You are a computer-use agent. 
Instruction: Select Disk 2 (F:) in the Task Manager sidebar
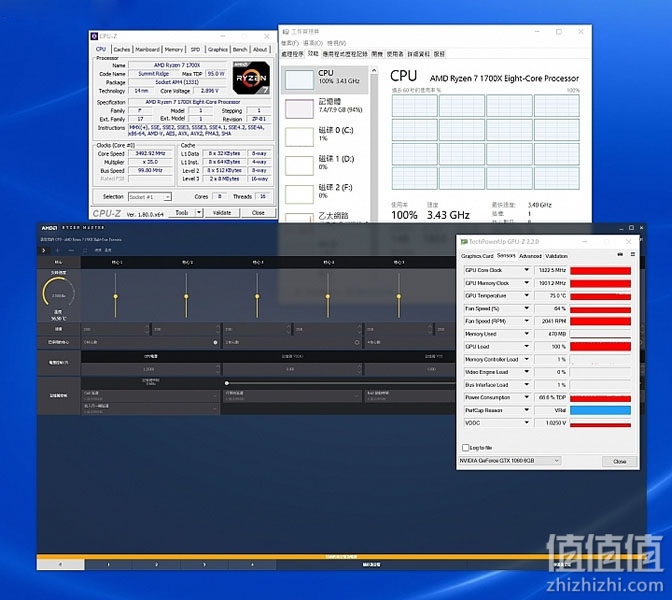325,192
